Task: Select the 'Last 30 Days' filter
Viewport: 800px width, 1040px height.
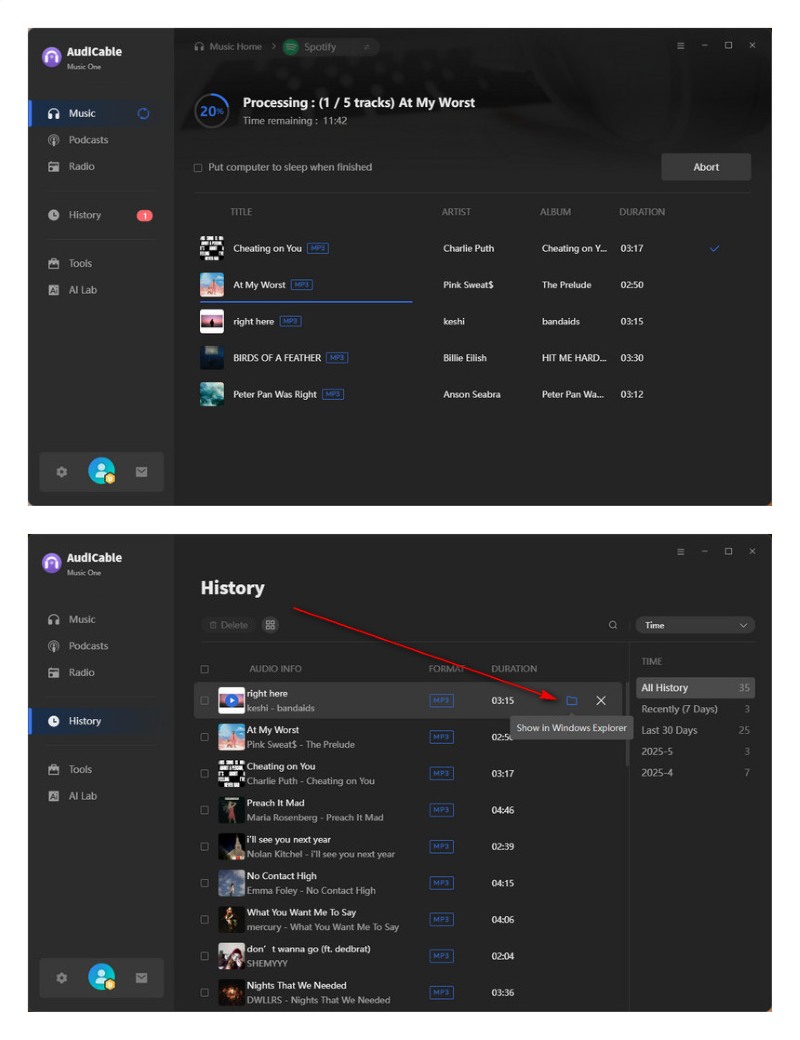Action: click(670, 730)
